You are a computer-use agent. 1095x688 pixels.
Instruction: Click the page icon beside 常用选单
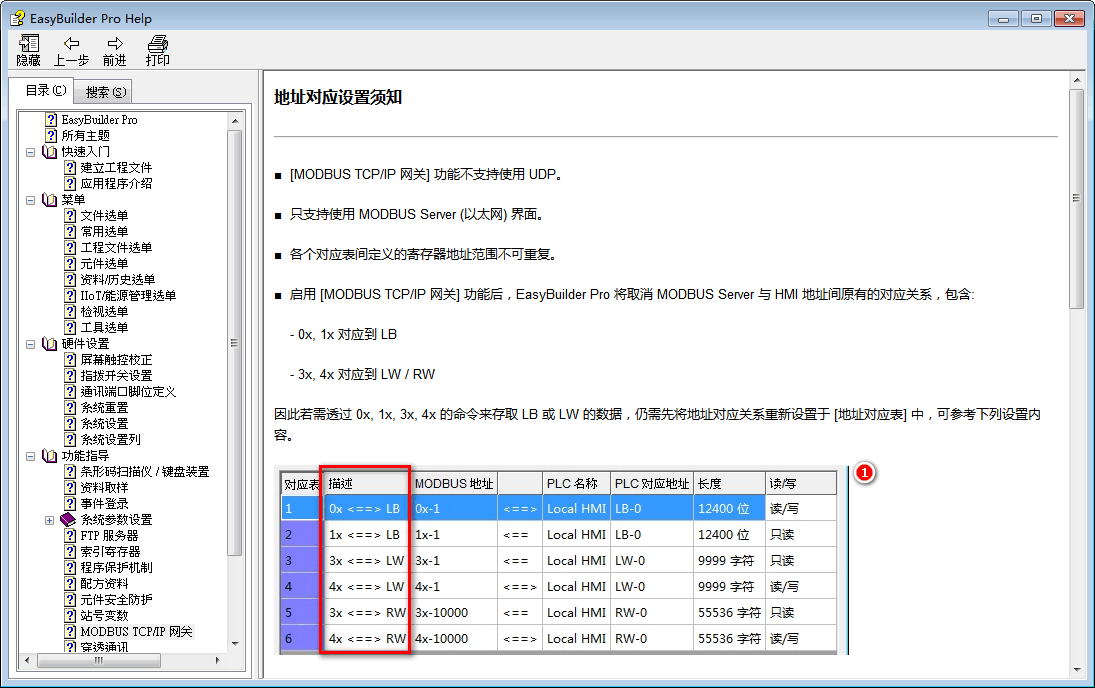click(x=70, y=232)
